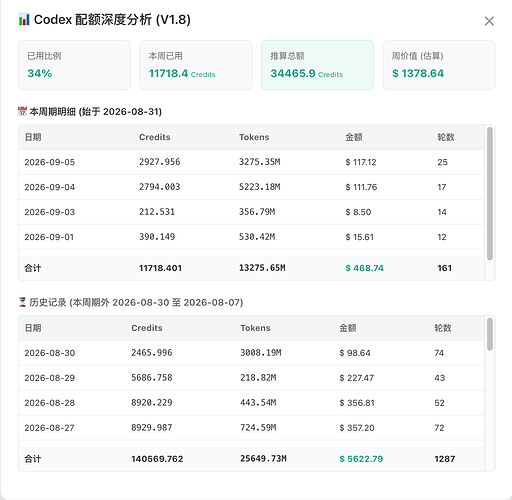512x500 pixels.
Task: Select the amount $ 357.20
Action: coord(357,428)
